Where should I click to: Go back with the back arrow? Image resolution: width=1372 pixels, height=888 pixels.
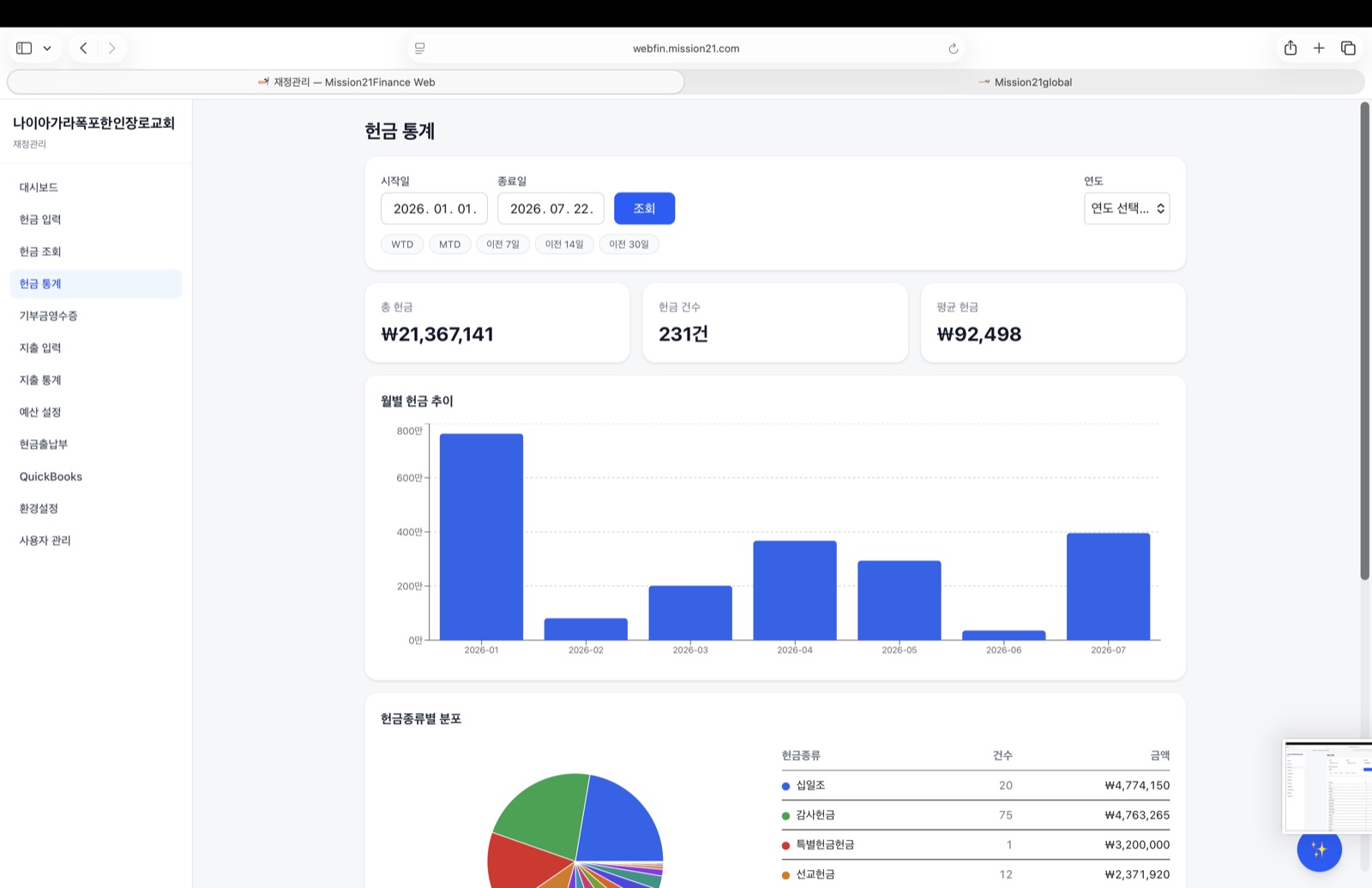83,48
